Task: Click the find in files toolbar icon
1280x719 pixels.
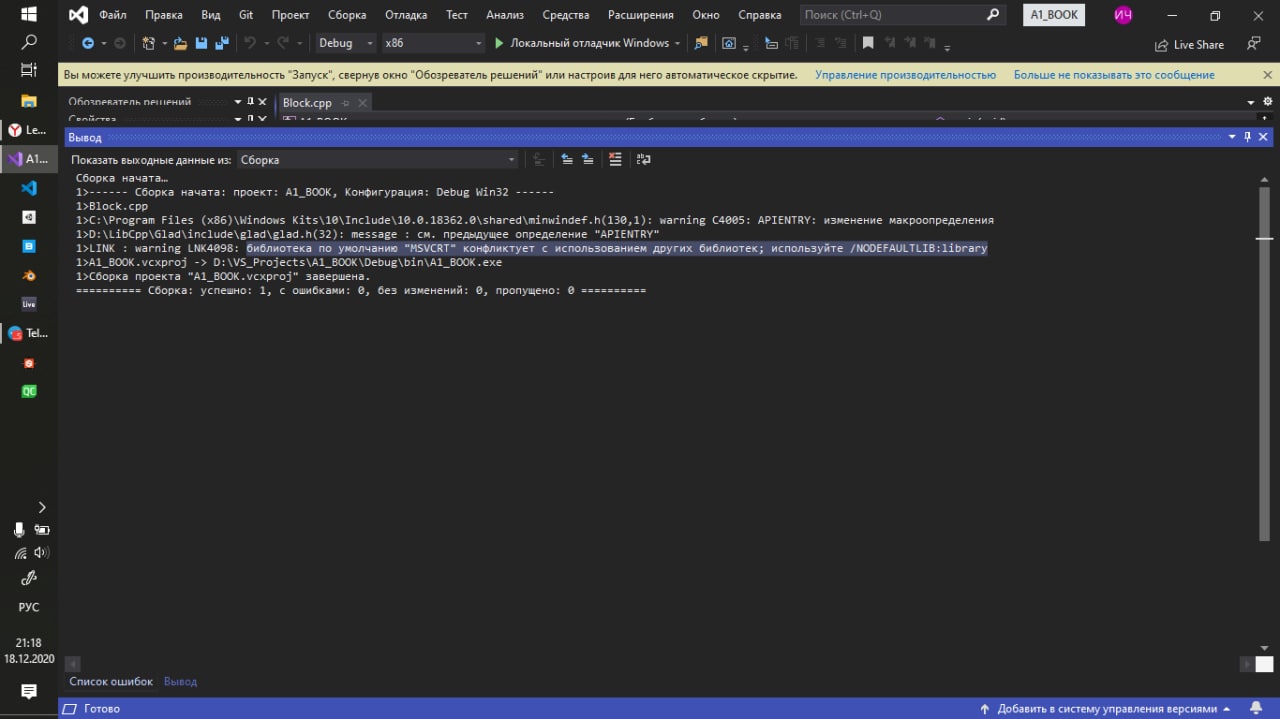Action: click(x=701, y=43)
